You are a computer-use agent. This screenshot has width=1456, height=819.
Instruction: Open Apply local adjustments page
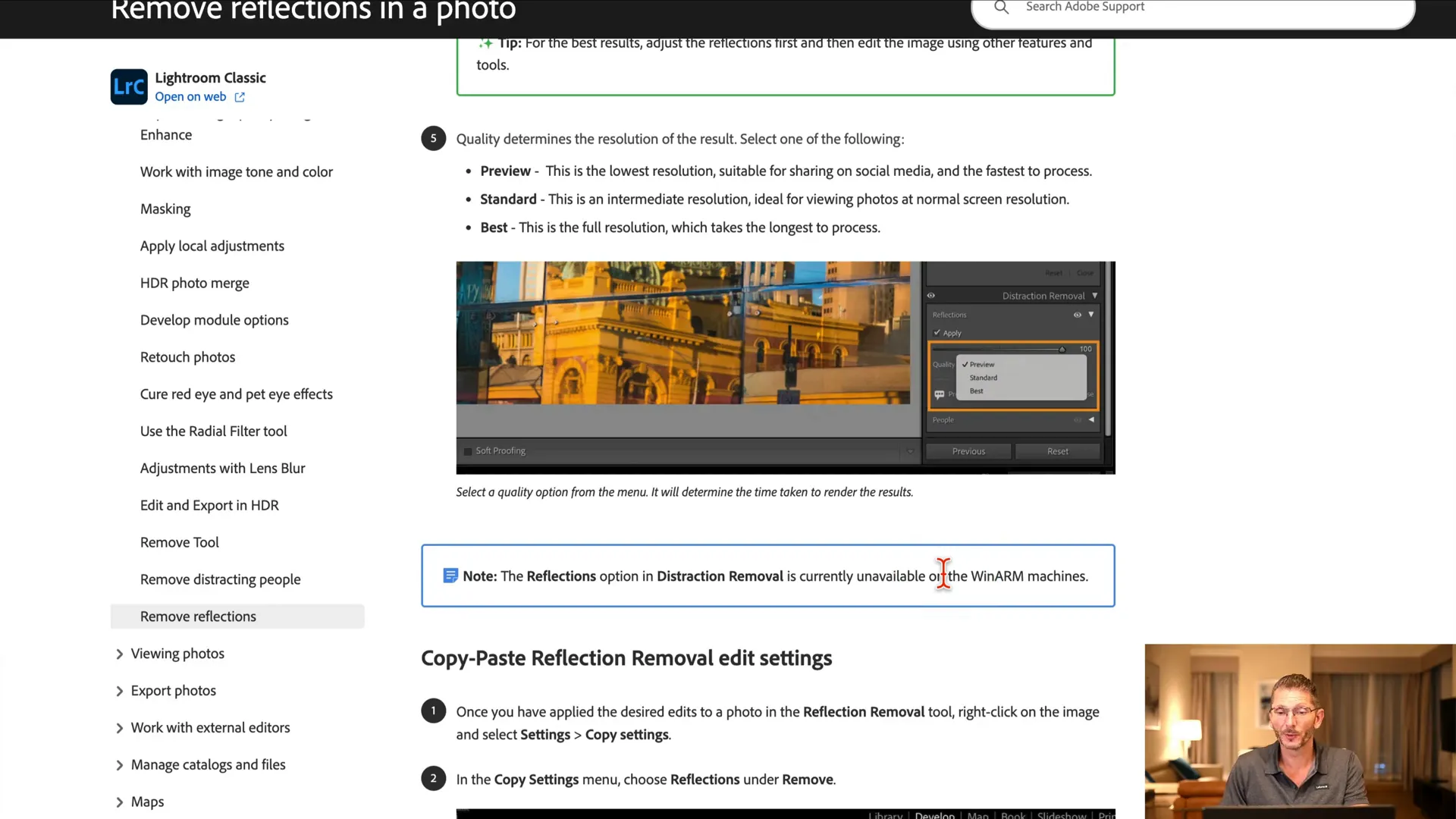point(212,246)
